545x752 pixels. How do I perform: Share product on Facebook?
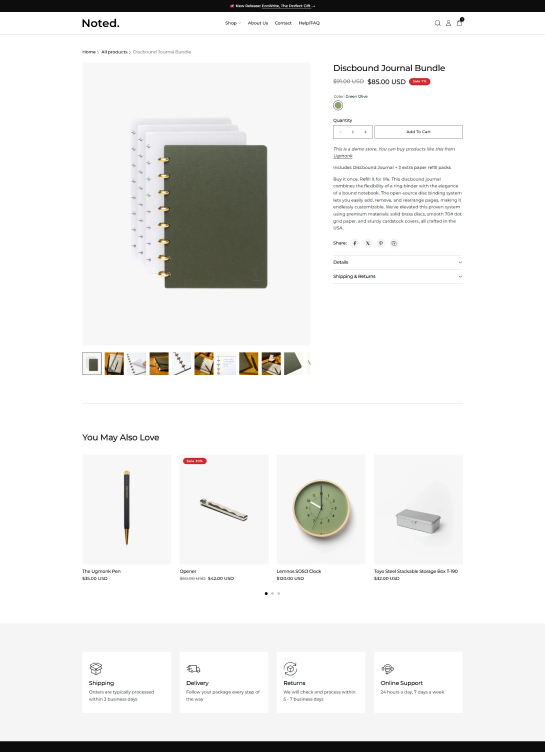coord(355,243)
